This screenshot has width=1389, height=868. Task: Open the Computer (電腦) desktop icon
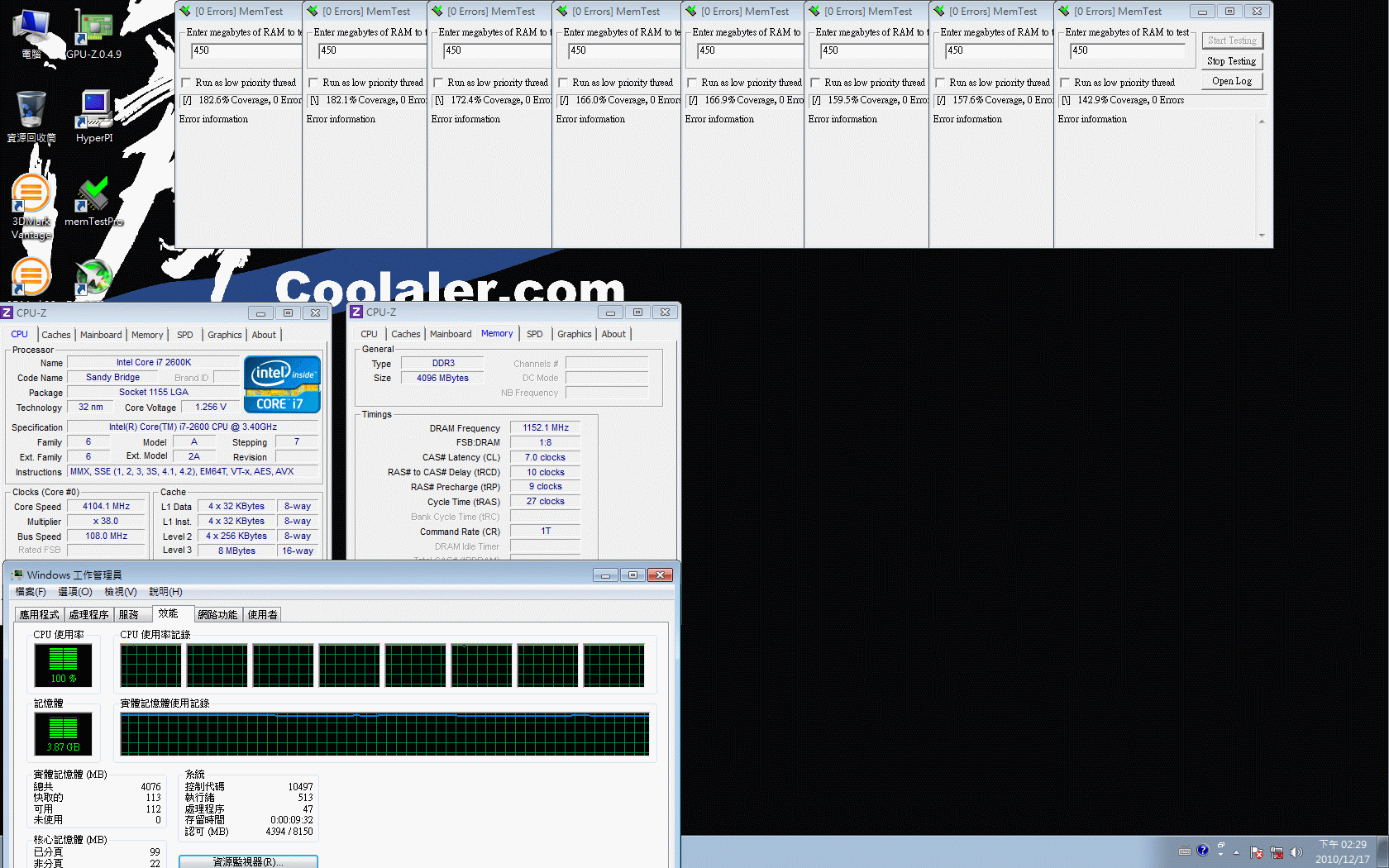point(31,33)
